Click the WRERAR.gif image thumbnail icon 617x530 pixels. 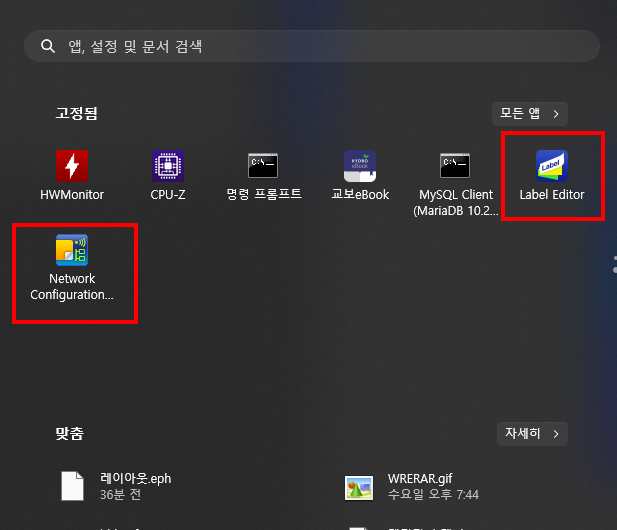pos(358,488)
